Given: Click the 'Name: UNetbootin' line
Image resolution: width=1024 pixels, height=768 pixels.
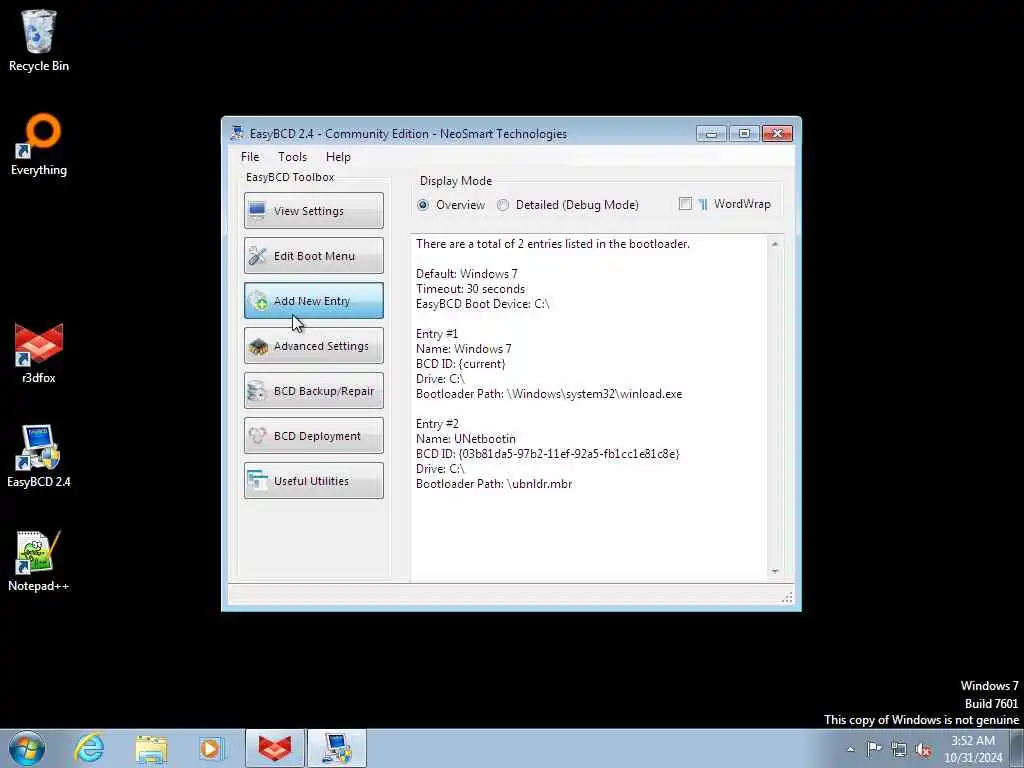Looking at the screenshot, I should coord(466,439).
